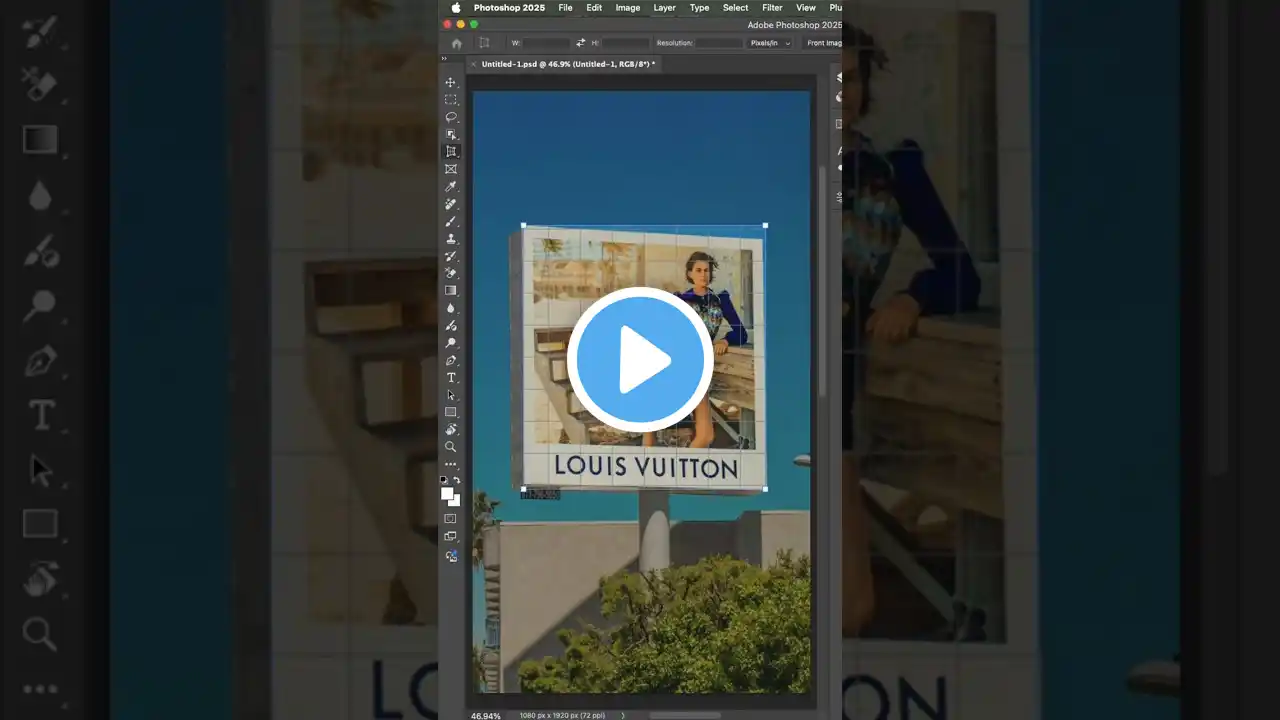Select the Rectangle shape tool

tap(451, 412)
